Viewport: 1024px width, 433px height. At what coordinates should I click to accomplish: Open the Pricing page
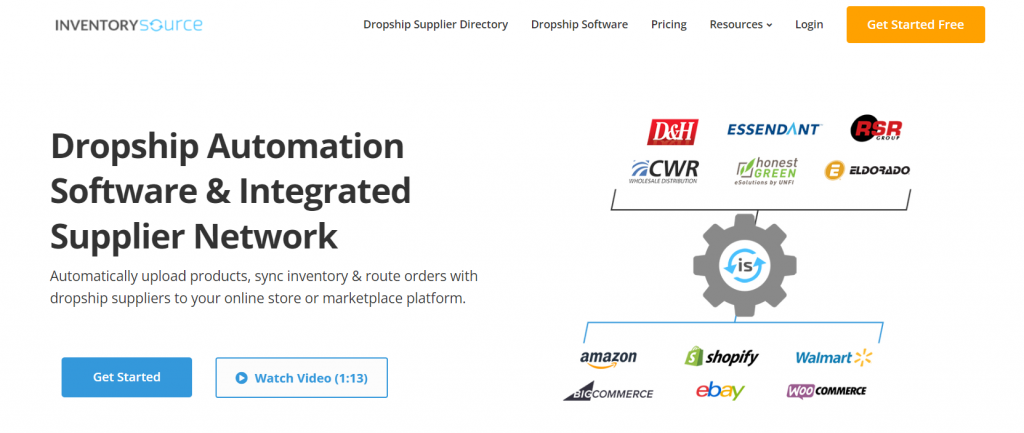point(669,25)
